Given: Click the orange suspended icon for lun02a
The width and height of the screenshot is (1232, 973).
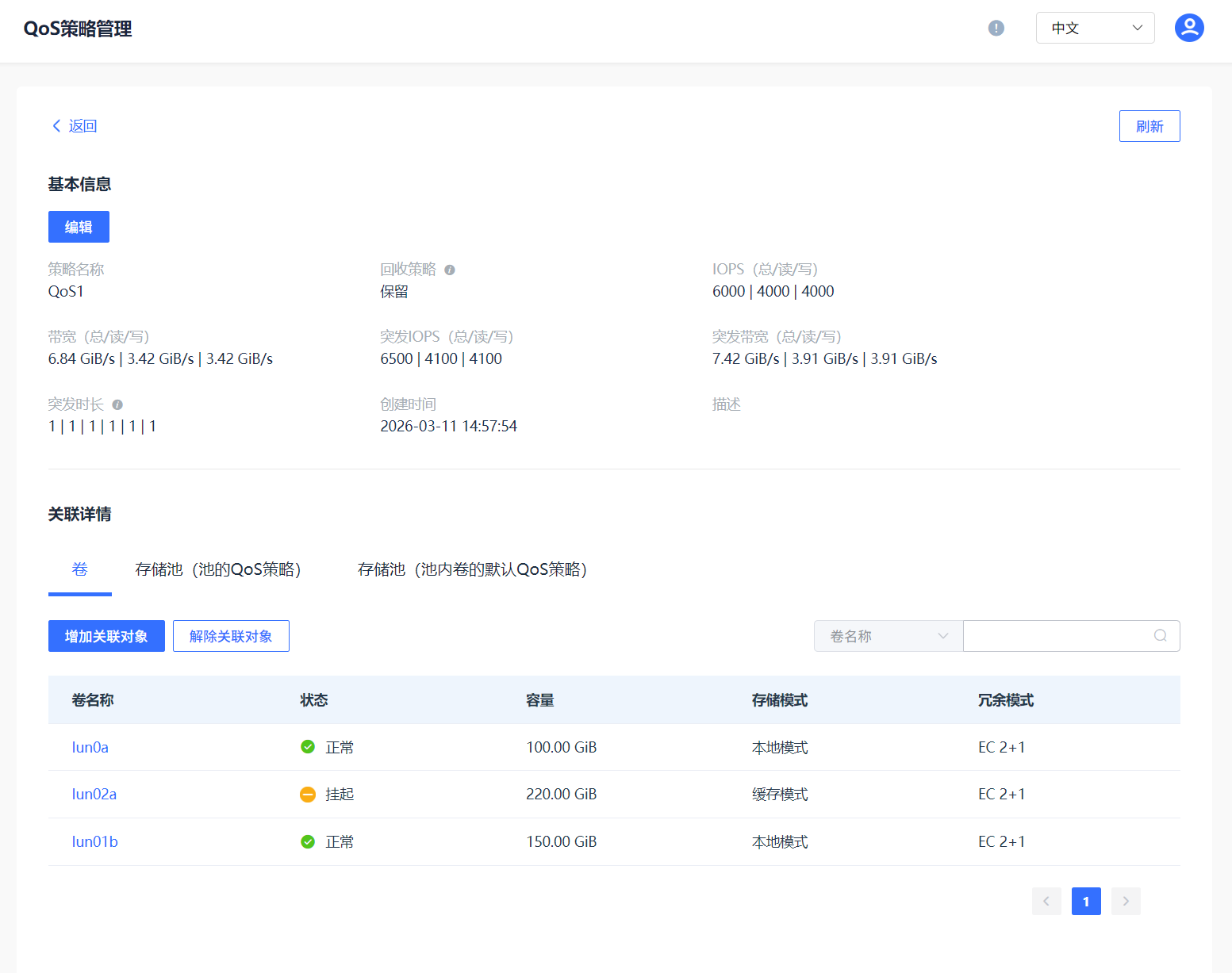Looking at the screenshot, I should click(308, 795).
